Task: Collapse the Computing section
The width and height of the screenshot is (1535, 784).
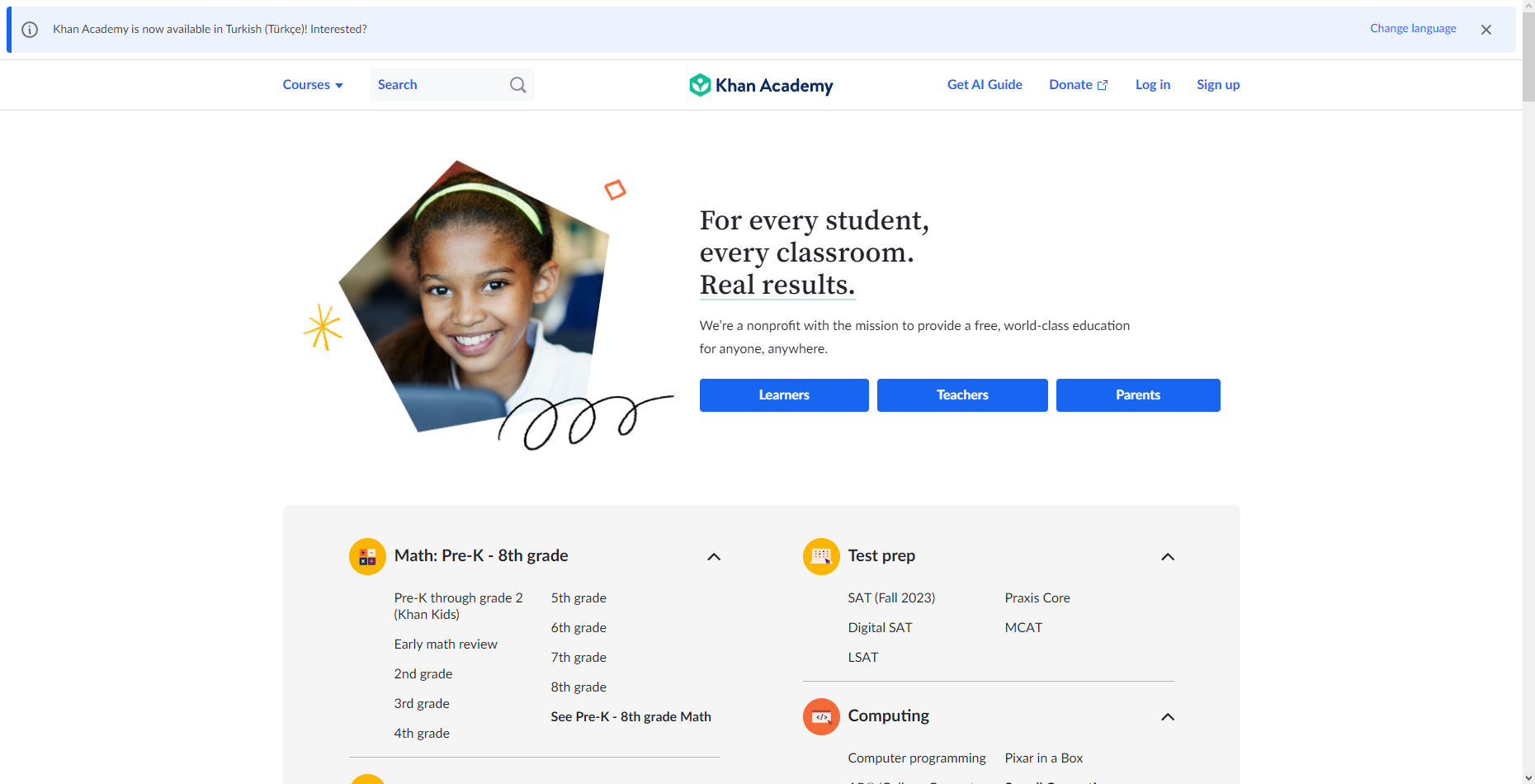Action: tap(1168, 717)
